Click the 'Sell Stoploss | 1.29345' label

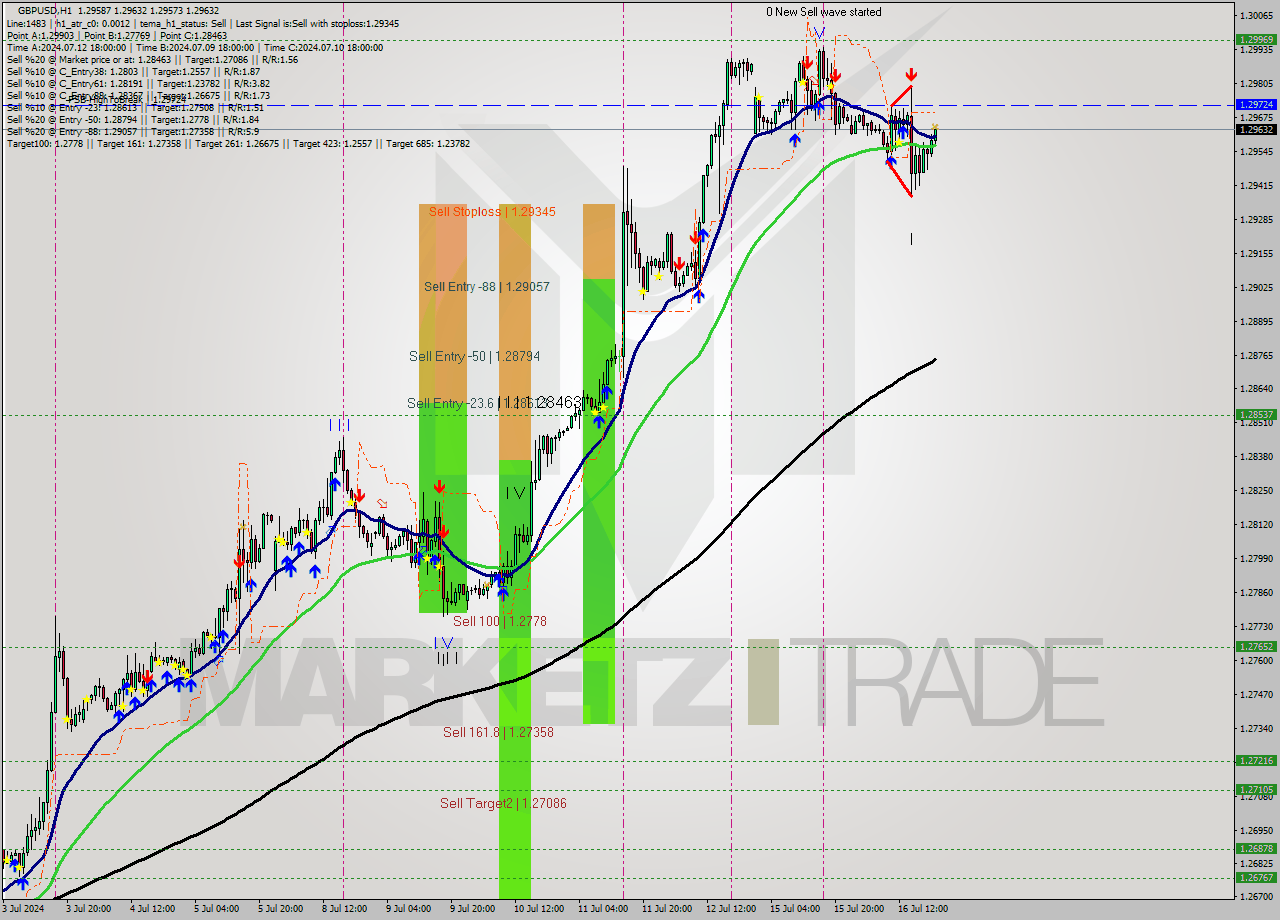click(492, 212)
